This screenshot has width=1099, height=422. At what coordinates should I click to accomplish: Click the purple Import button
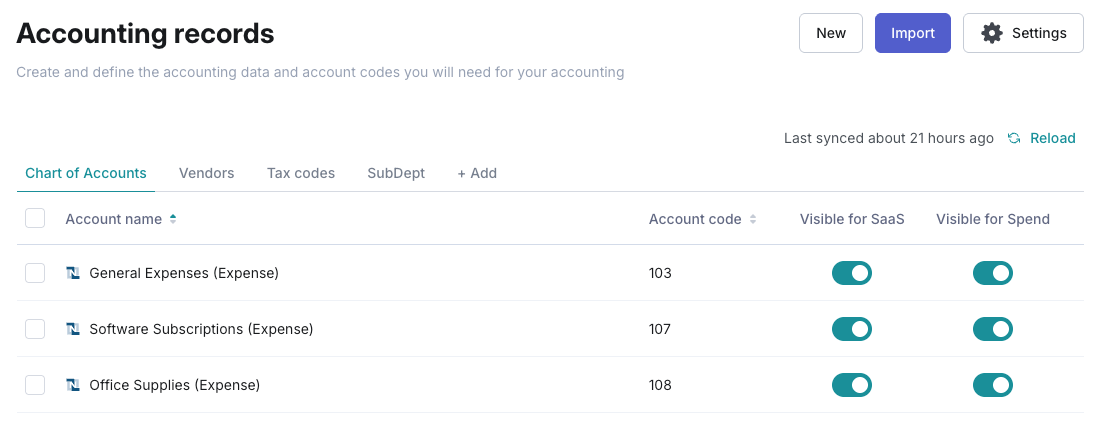point(913,33)
